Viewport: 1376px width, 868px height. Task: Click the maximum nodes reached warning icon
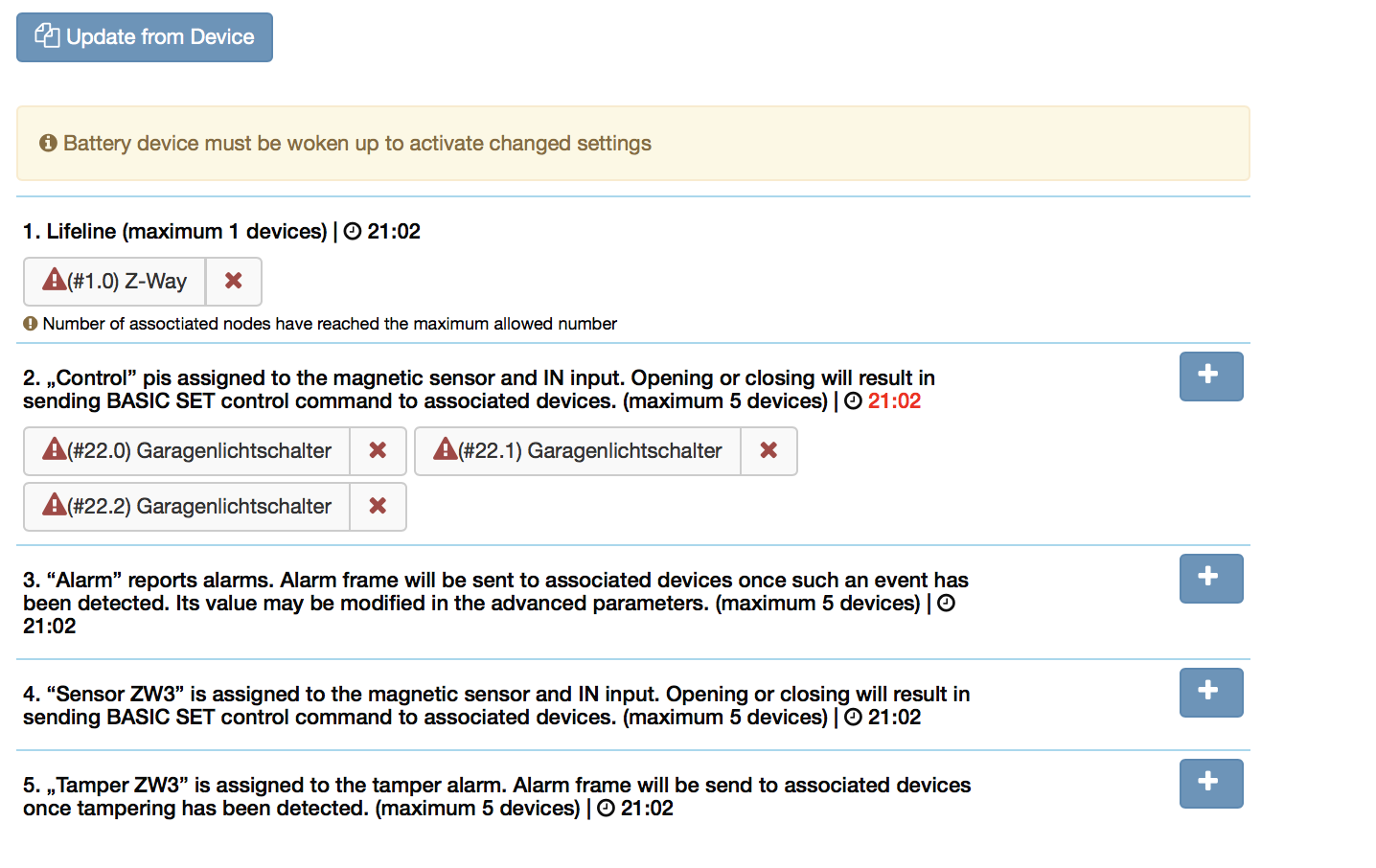click(x=31, y=324)
